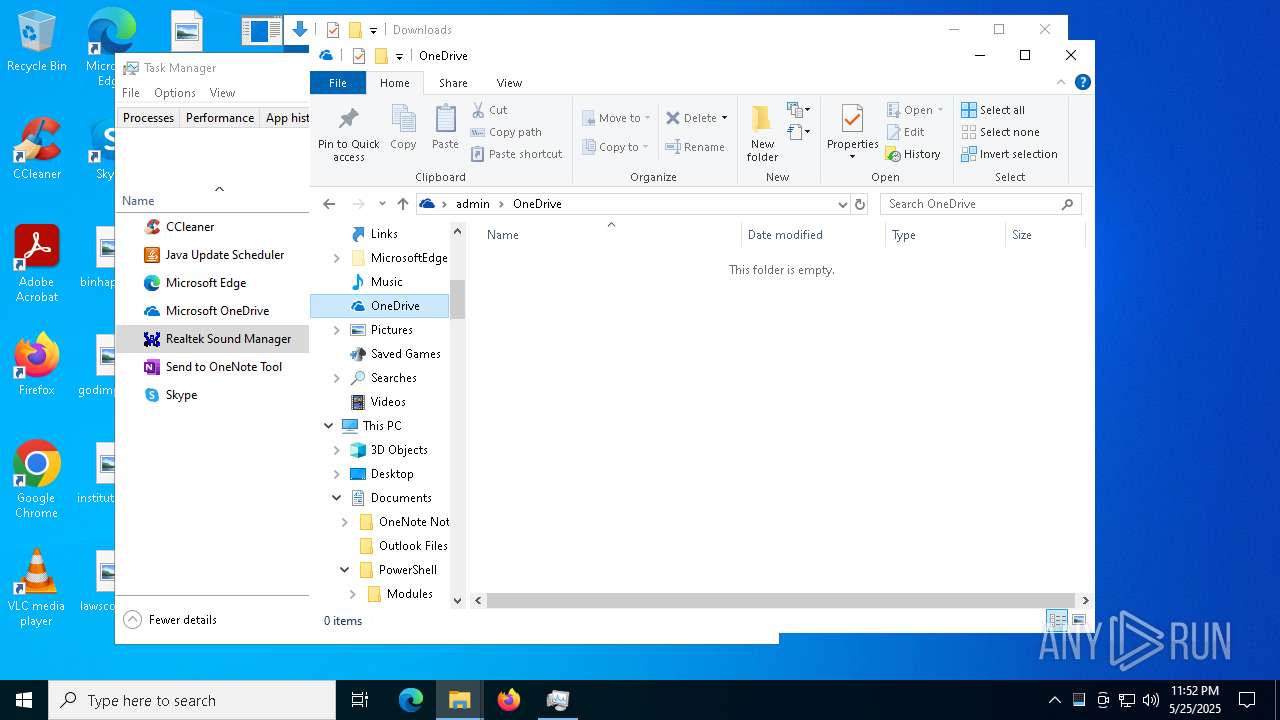Select Links in the navigation pane
1280x720 pixels.
(384, 234)
